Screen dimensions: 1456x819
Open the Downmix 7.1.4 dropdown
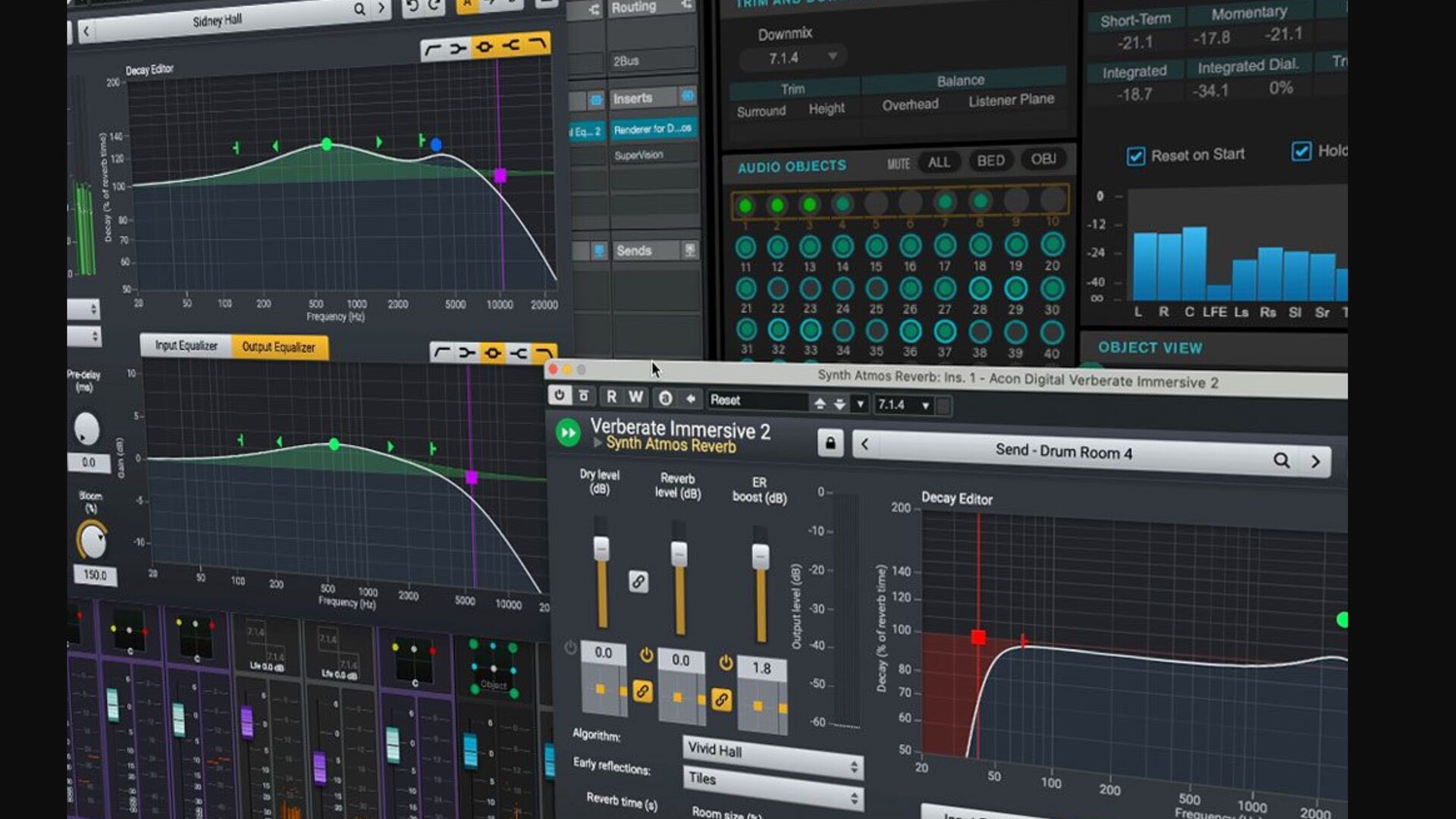(793, 58)
